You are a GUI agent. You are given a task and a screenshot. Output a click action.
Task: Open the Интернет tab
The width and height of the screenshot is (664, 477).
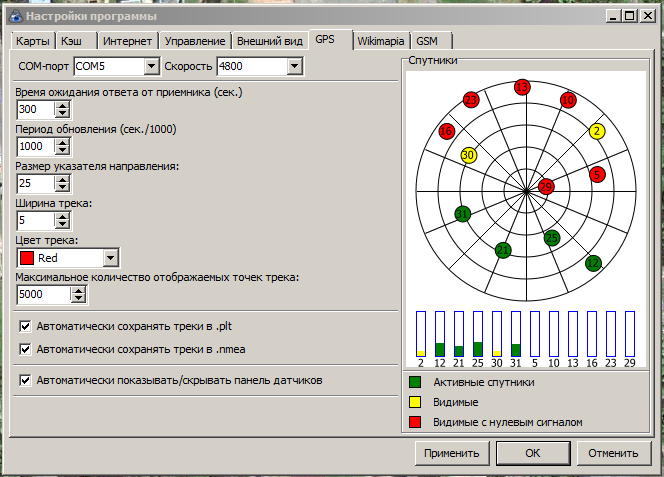pos(127,41)
